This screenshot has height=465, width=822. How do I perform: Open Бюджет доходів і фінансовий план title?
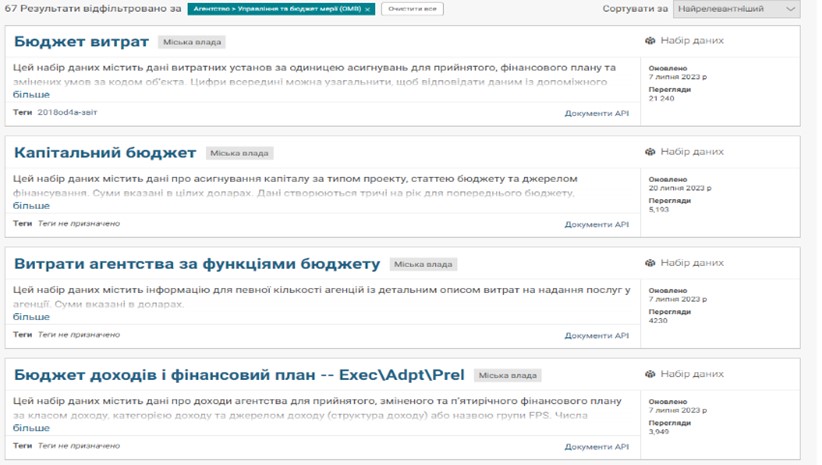[x=239, y=375]
